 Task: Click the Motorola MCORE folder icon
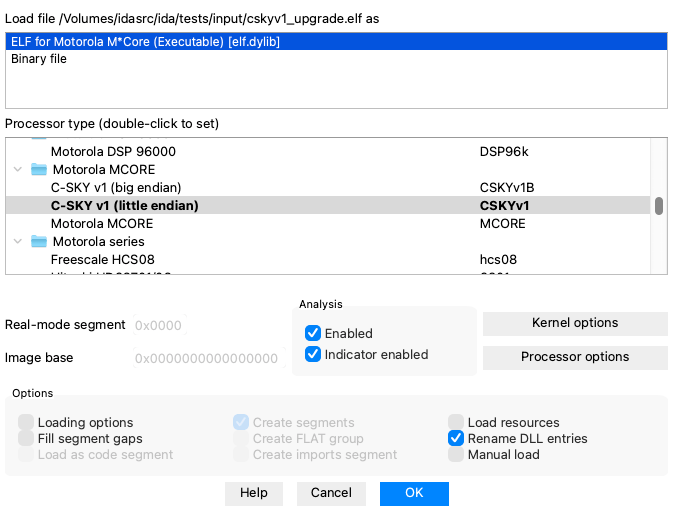[39, 170]
